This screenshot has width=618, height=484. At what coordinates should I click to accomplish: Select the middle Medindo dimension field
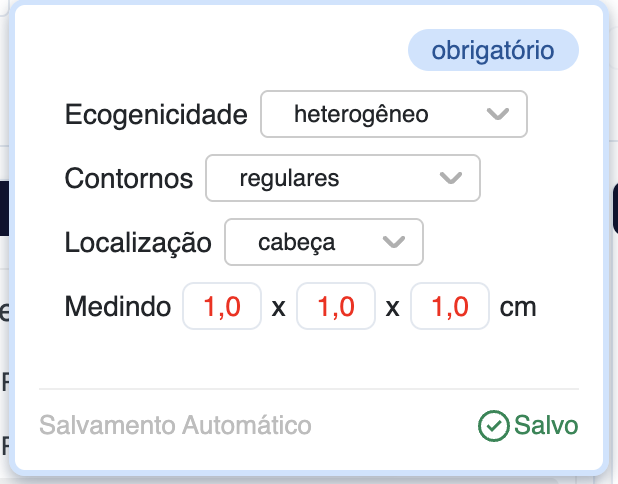click(336, 307)
